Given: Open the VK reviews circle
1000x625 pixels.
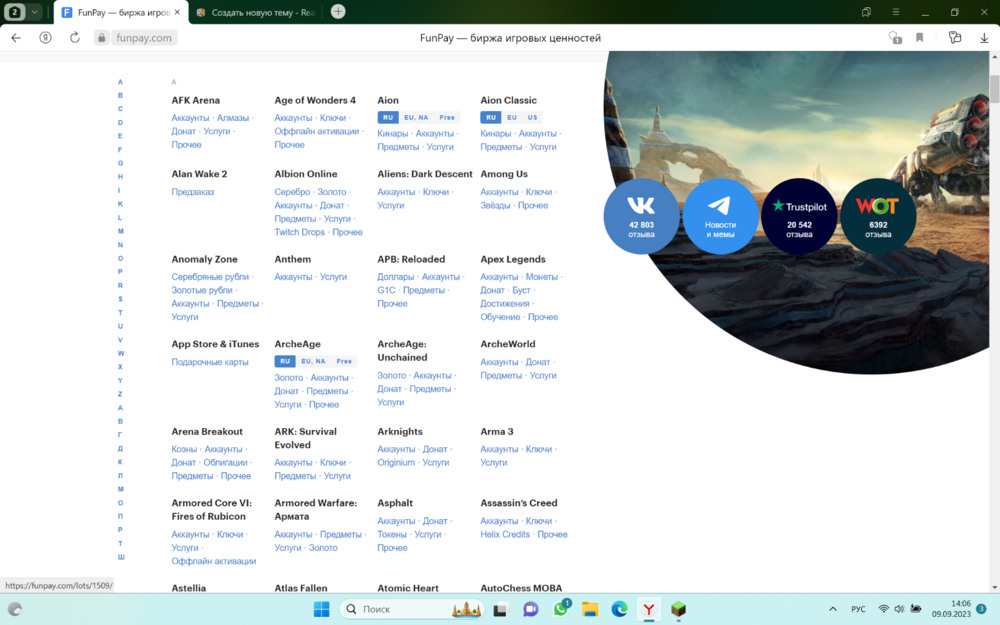Looking at the screenshot, I should point(641,216).
